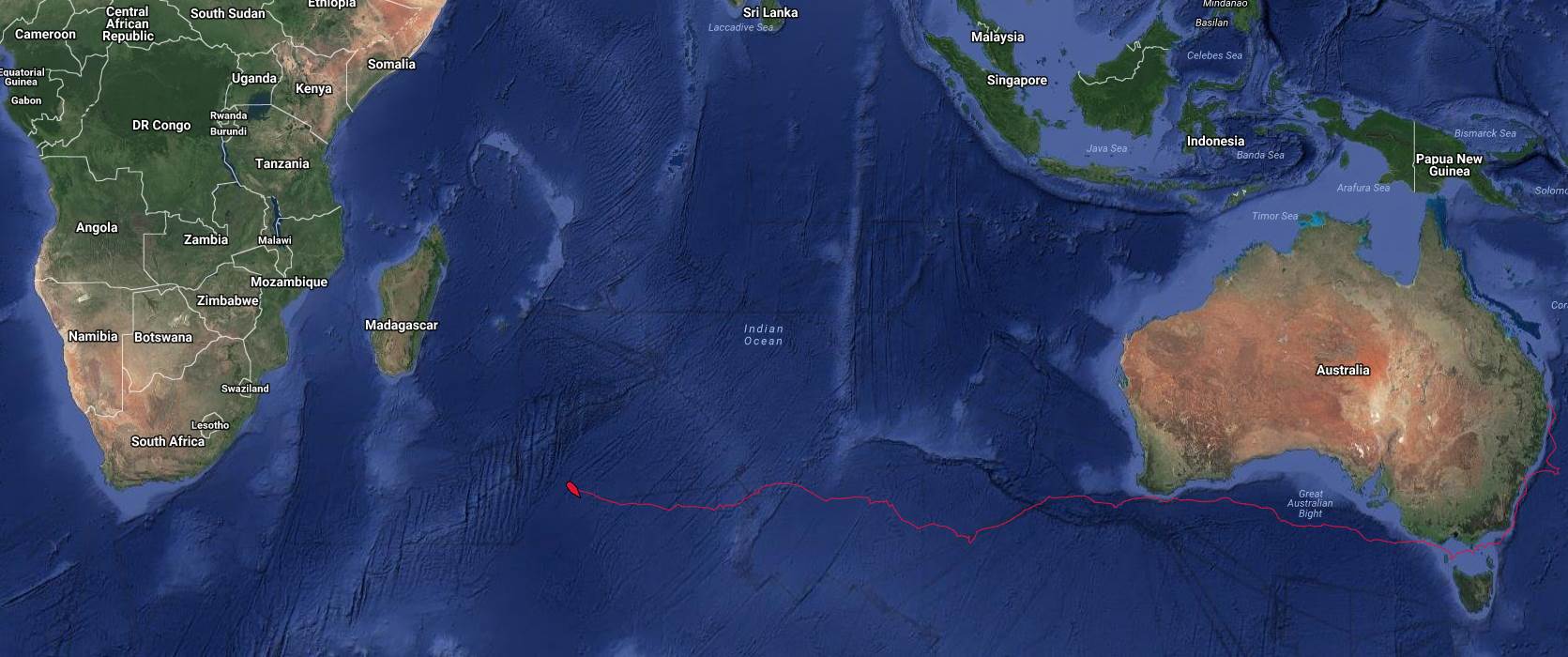Select the DR Congo label

tap(161, 126)
